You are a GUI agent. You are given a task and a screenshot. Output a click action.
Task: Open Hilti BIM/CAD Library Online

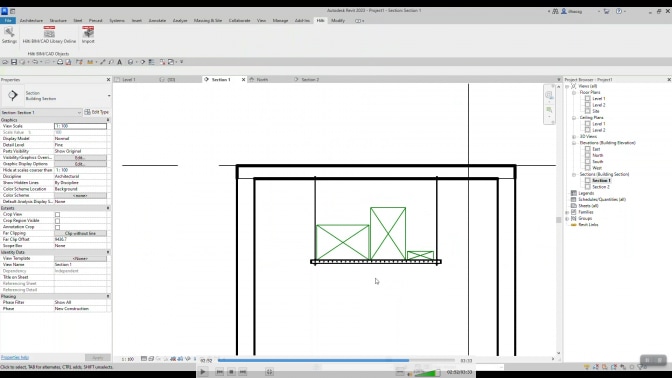pyautogui.click(x=49, y=35)
